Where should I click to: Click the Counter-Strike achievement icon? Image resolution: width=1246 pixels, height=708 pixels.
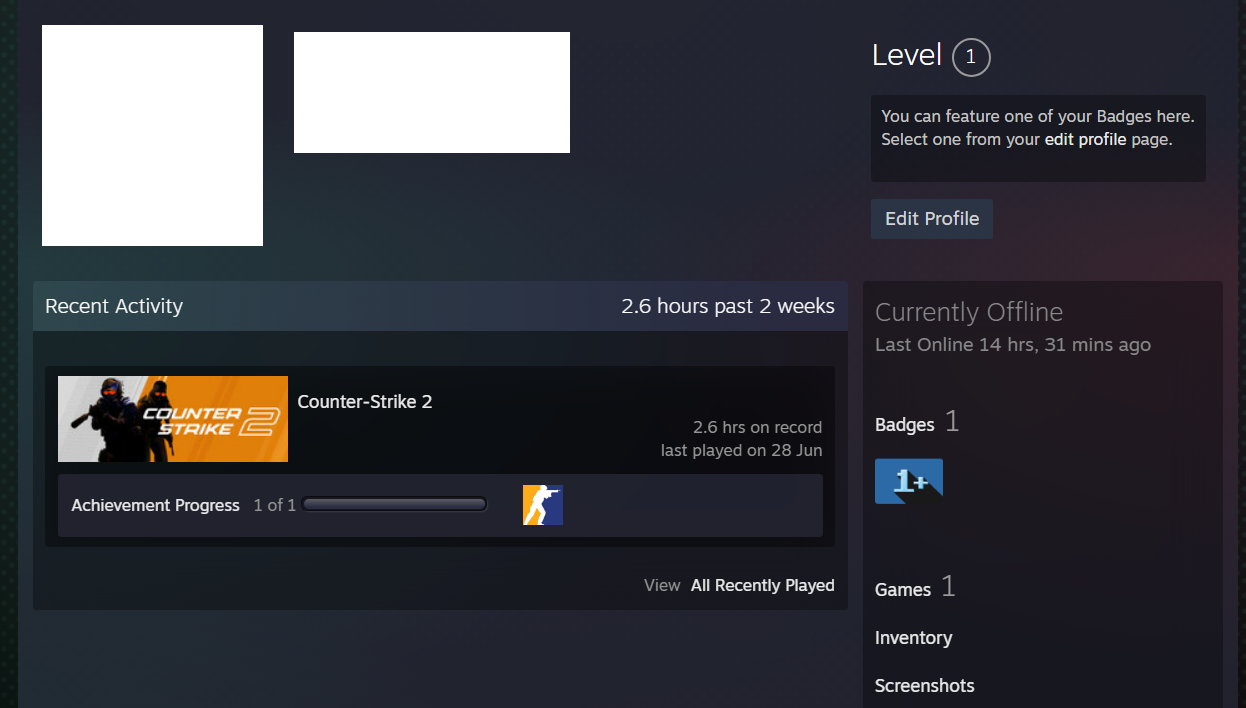point(543,505)
